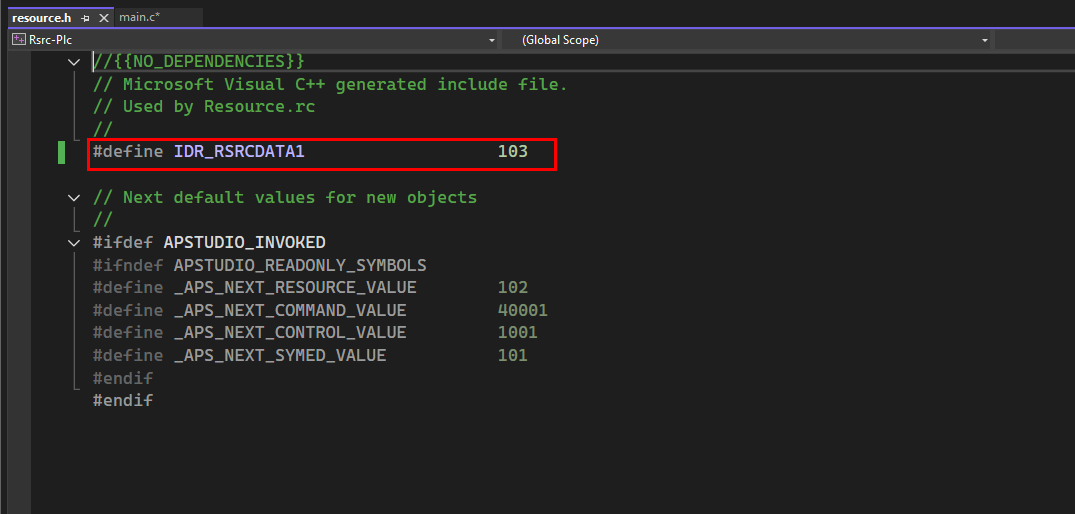Switch to the resource.h tab
This screenshot has height=514, width=1075.
41,18
